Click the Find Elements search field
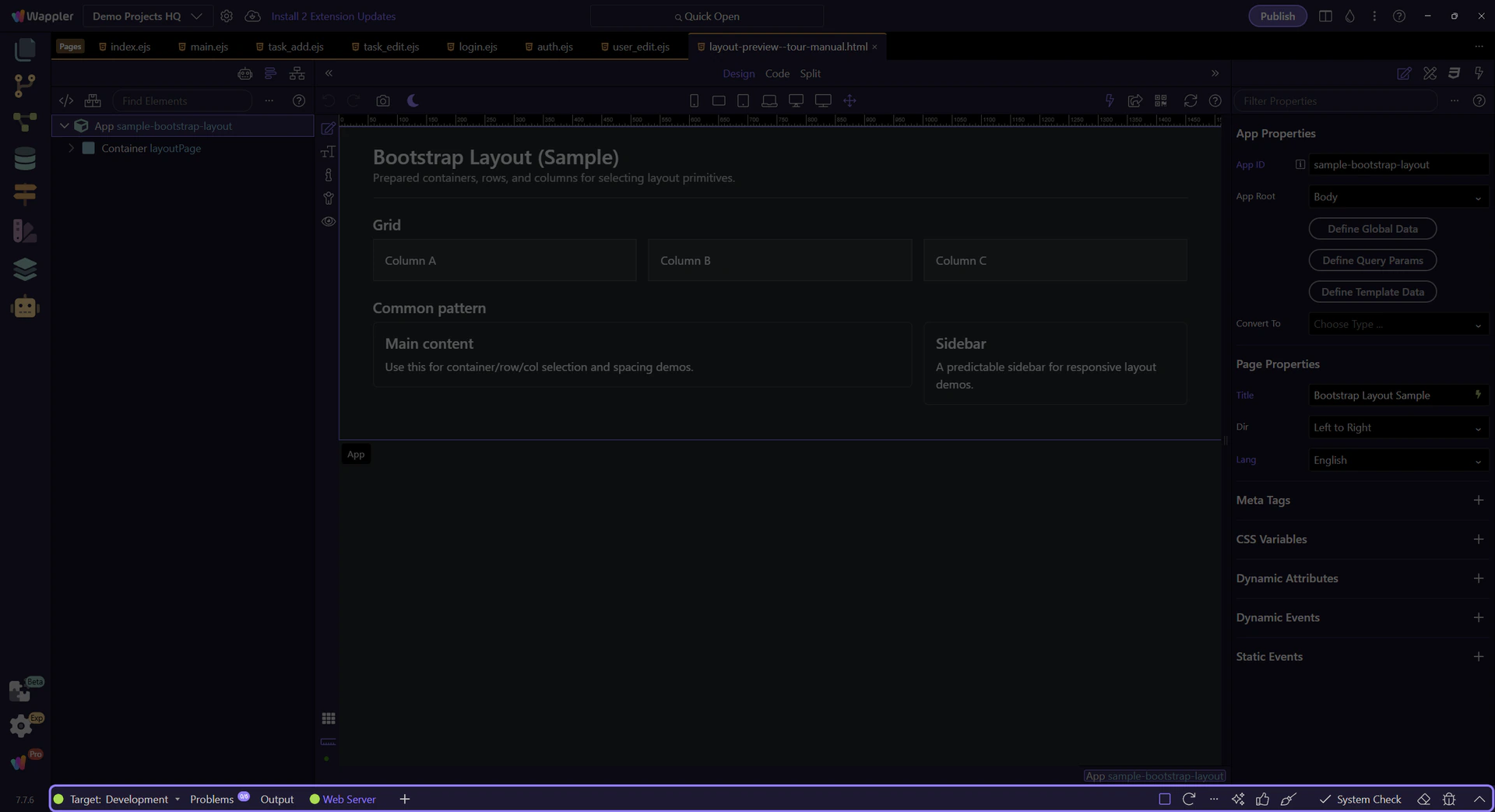The width and height of the screenshot is (1495, 812). click(183, 101)
